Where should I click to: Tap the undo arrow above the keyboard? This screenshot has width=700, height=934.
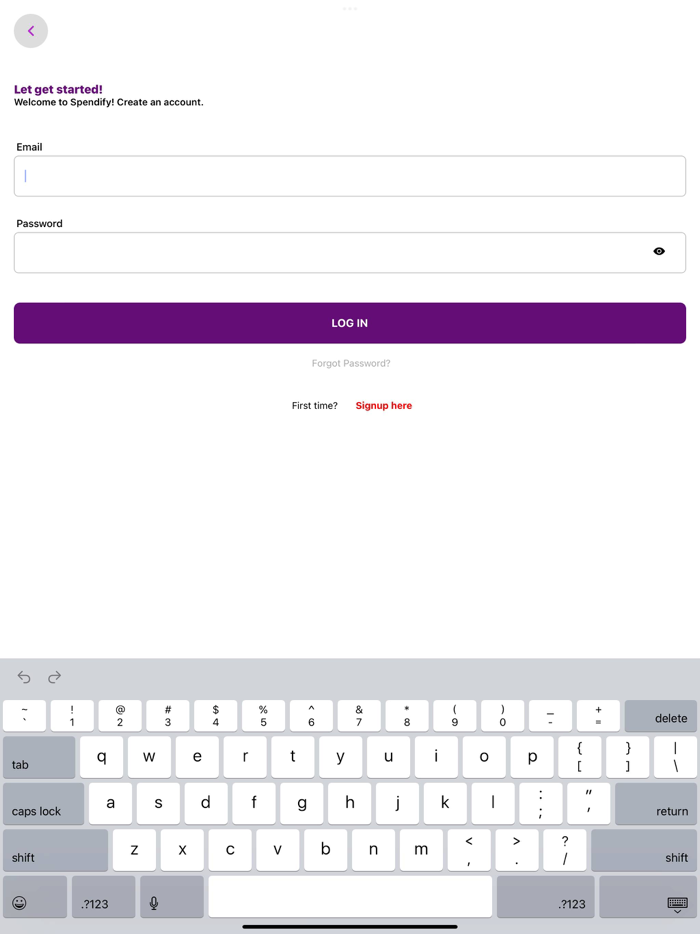pyautogui.click(x=24, y=677)
